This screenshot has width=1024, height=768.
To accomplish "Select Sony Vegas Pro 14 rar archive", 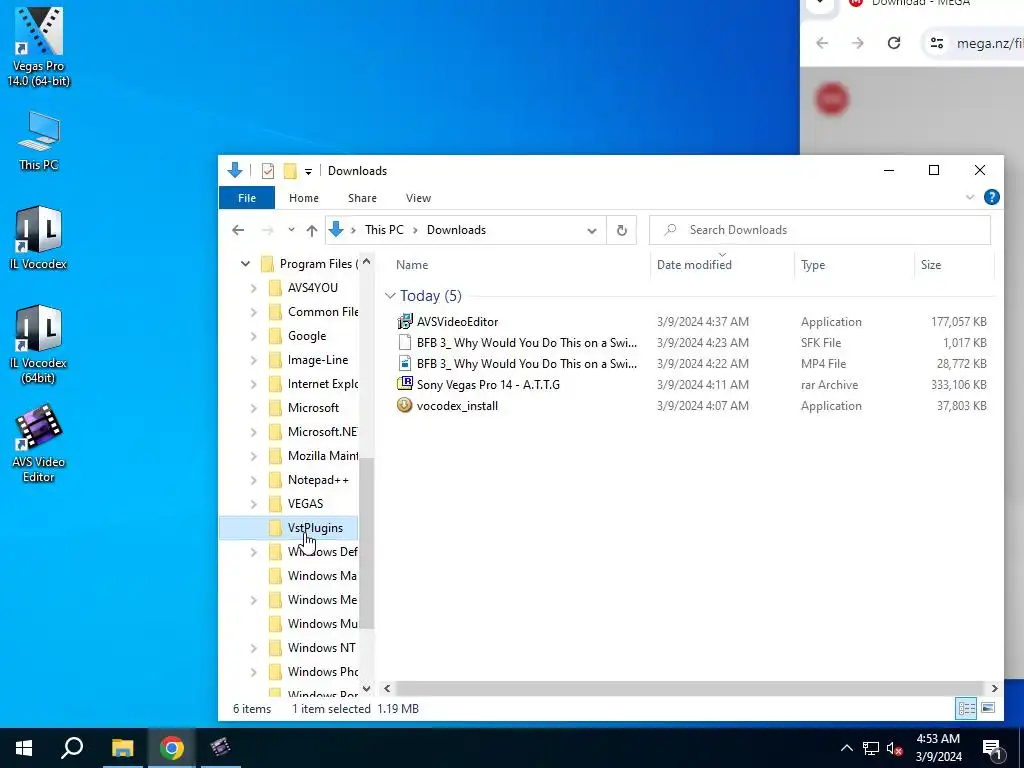I will coord(478,385).
